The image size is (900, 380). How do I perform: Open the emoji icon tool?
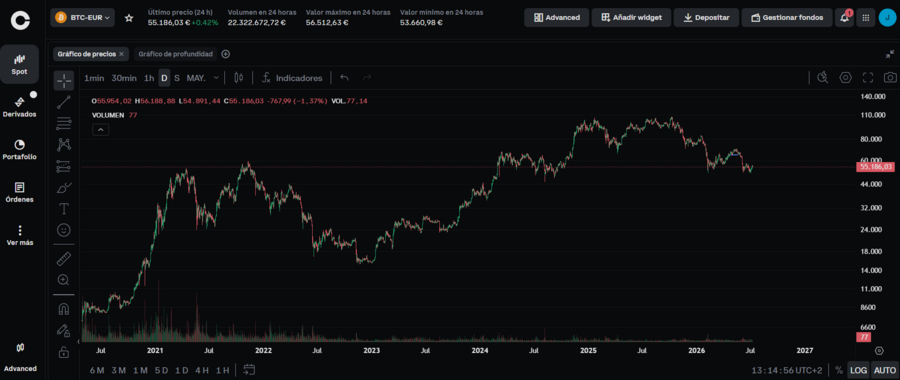click(x=64, y=230)
